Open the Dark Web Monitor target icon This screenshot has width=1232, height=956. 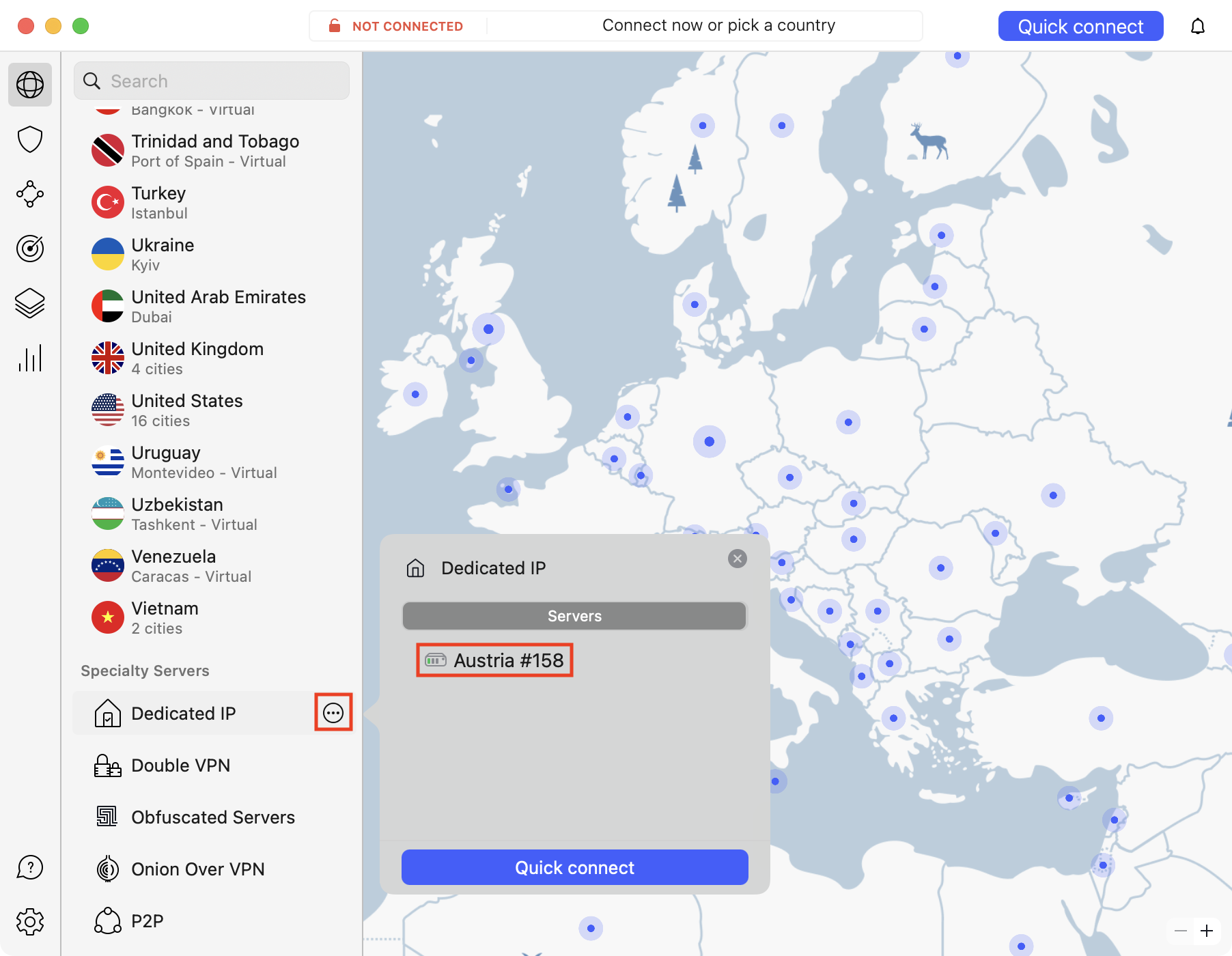tap(30, 249)
